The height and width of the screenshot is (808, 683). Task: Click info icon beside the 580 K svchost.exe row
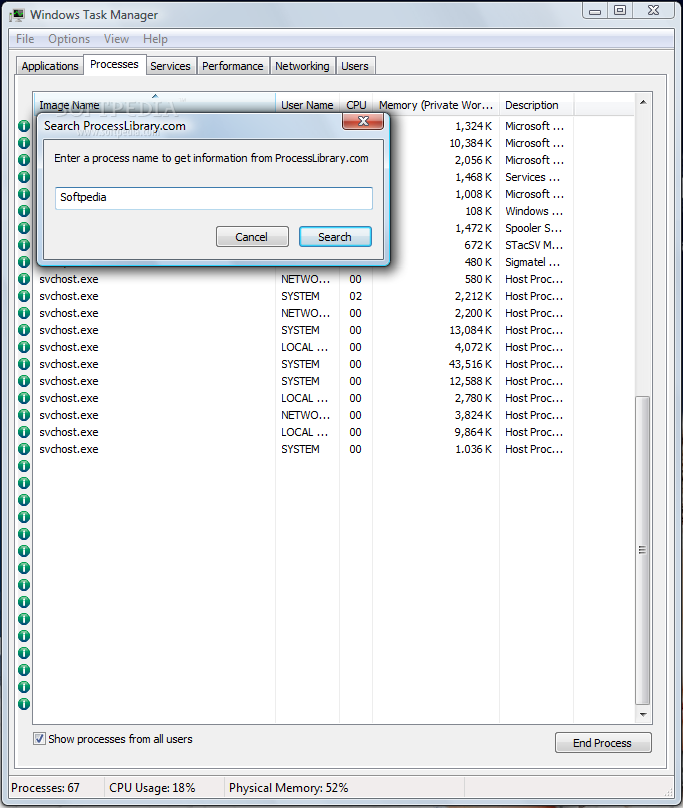(x=24, y=279)
